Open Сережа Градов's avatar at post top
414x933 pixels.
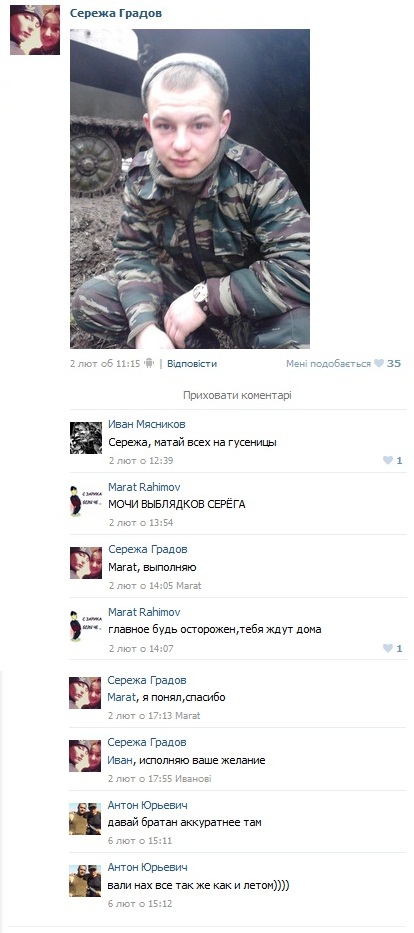pos(35,30)
